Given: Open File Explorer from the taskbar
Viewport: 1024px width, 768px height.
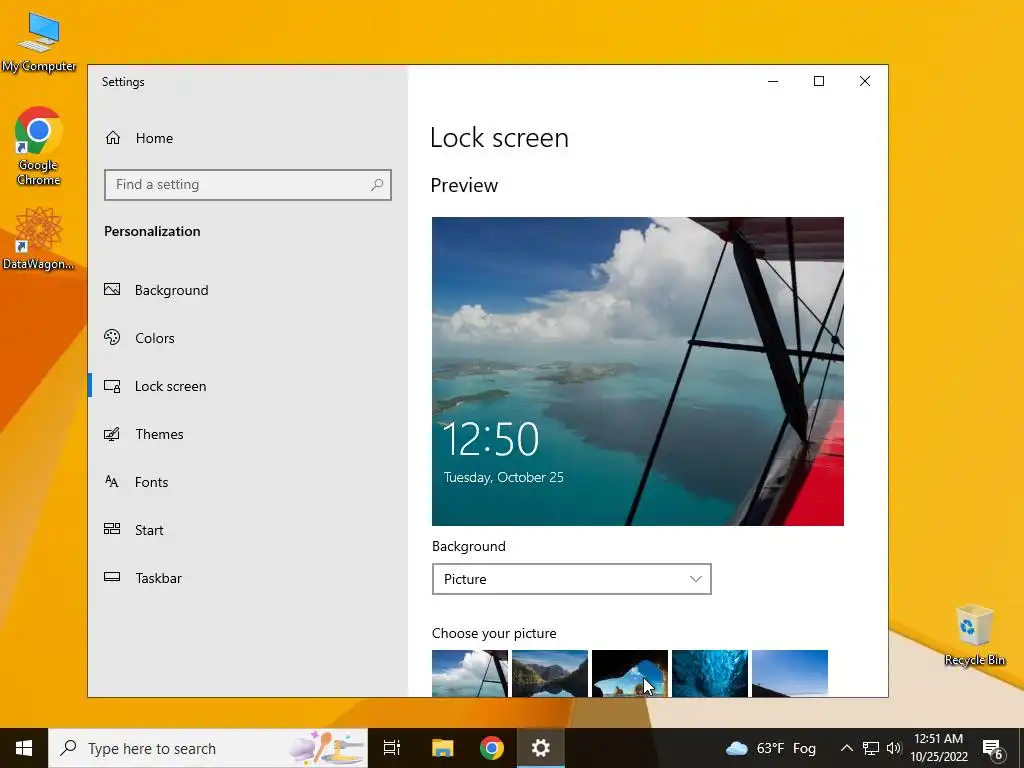Looking at the screenshot, I should (442, 748).
